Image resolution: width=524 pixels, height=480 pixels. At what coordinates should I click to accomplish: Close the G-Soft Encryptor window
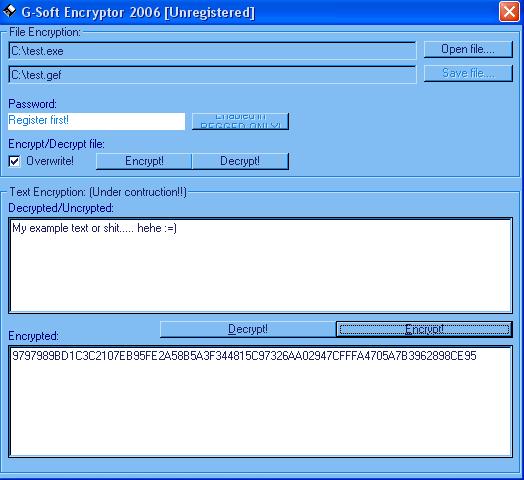[x=509, y=12]
